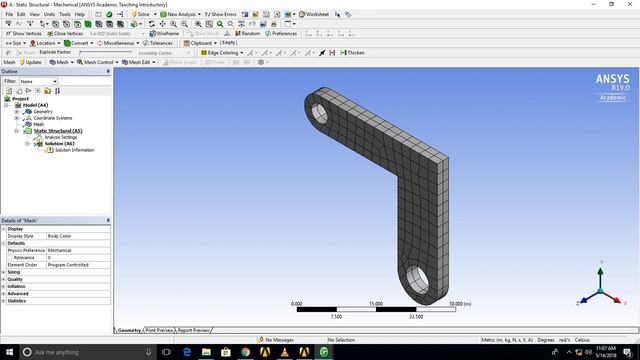Click the Edge selection filter icon
The width and height of the screenshot is (640, 360).
66,24
